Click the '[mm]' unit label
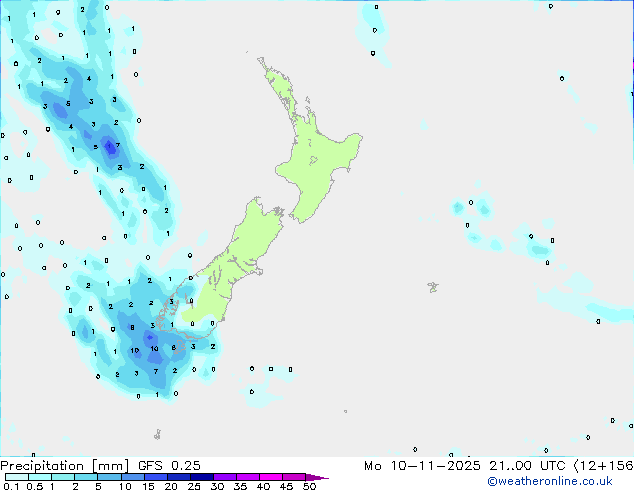Screen dimensions: 634x490 [111, 466]
